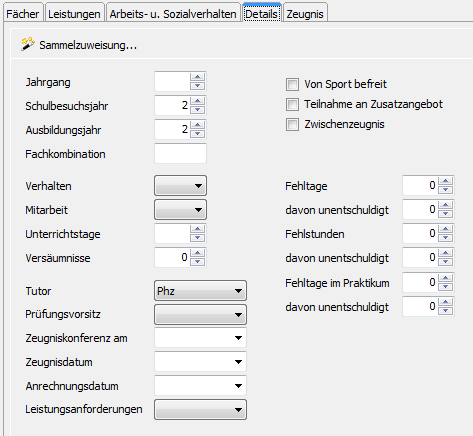Increase Fehltage using the up arrow
The image size is (473, 436).
[445, 181]
